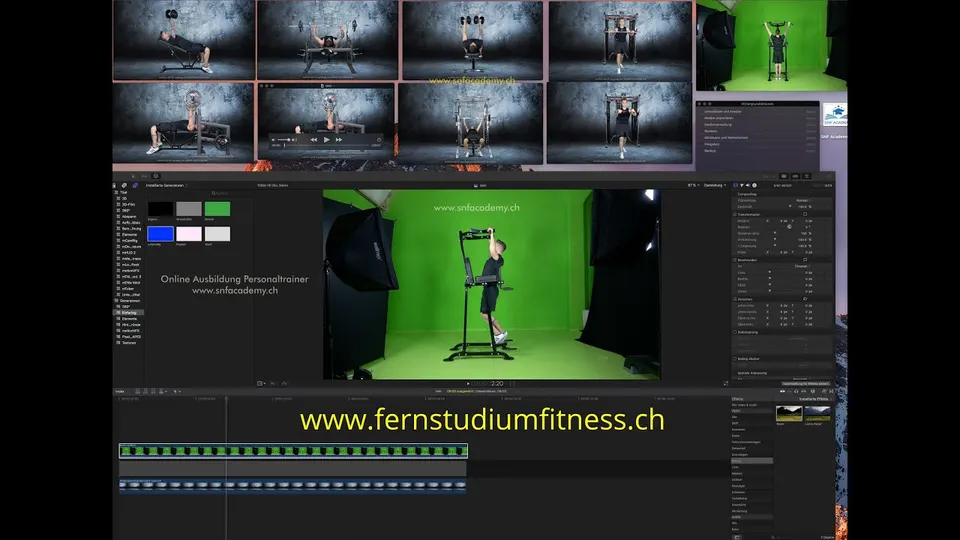
Task: Select the white generator swatch
Action: [217, 234]
